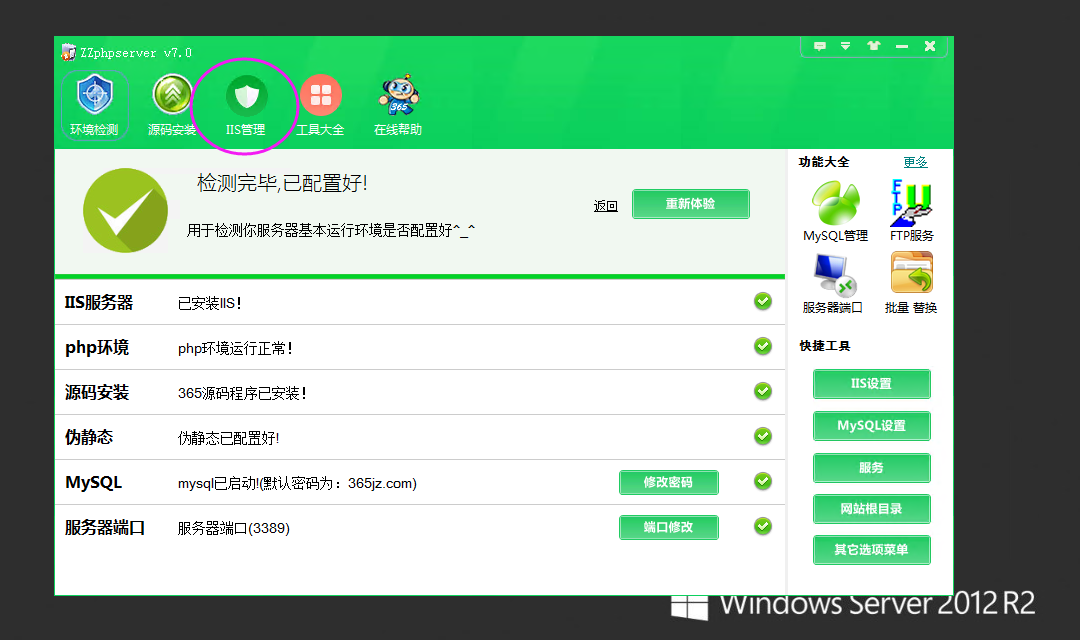
Task: Select the 伪静态已配置好! text
Action: coord(229,438)
